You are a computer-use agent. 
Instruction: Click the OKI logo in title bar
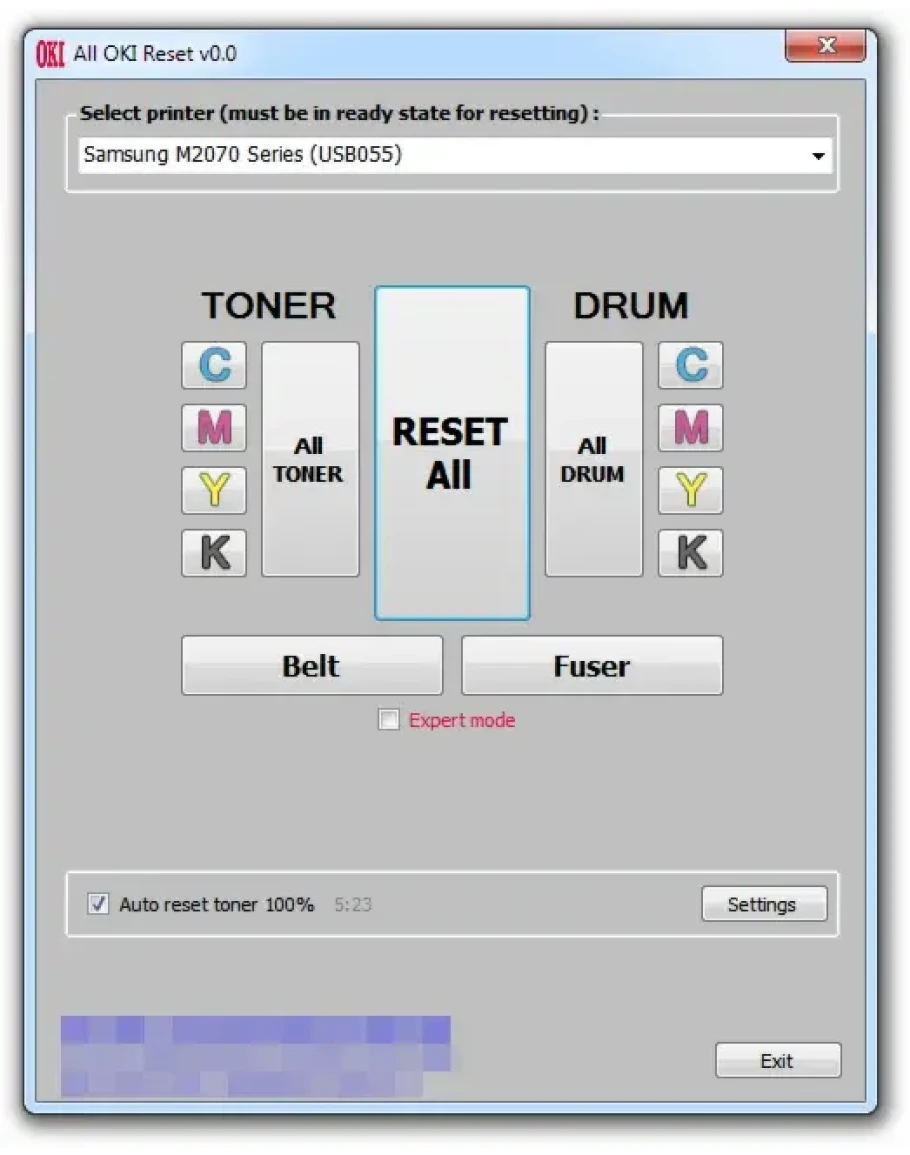tap(50, 54)
